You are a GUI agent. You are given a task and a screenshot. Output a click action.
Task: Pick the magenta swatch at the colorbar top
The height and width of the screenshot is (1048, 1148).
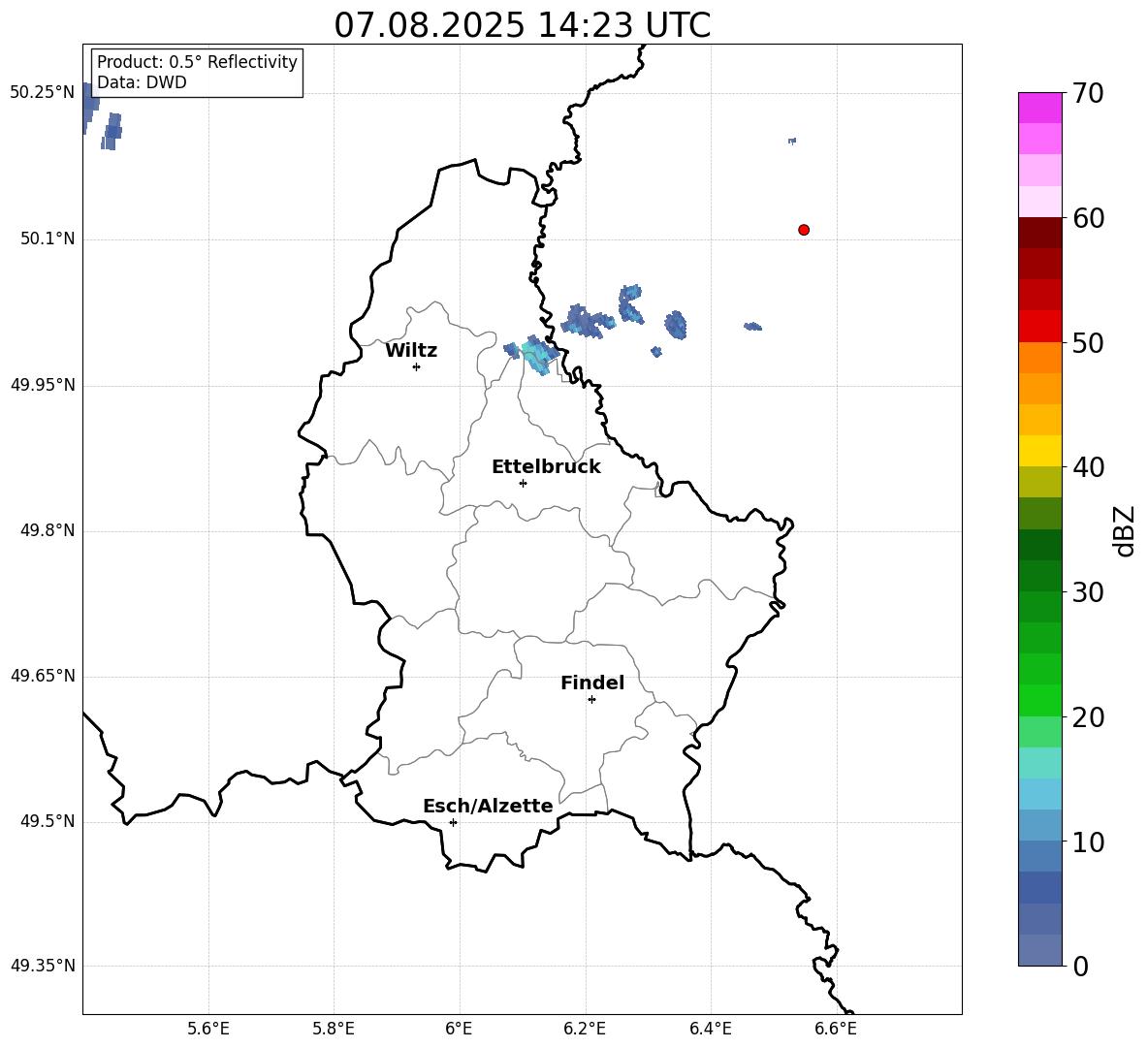(x=1039, y=108)
